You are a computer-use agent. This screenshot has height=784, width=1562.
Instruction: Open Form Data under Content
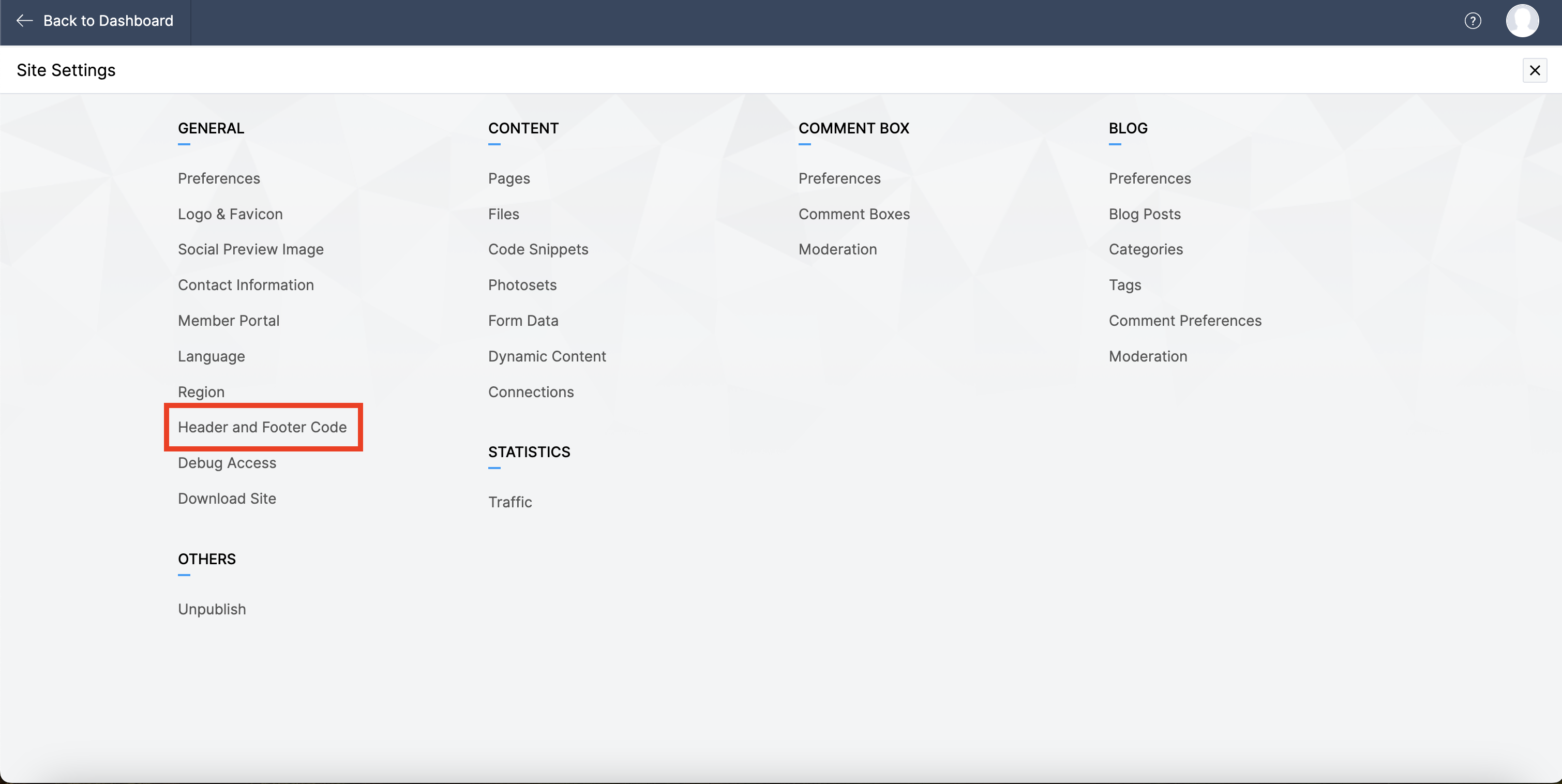tap(523, 321)
